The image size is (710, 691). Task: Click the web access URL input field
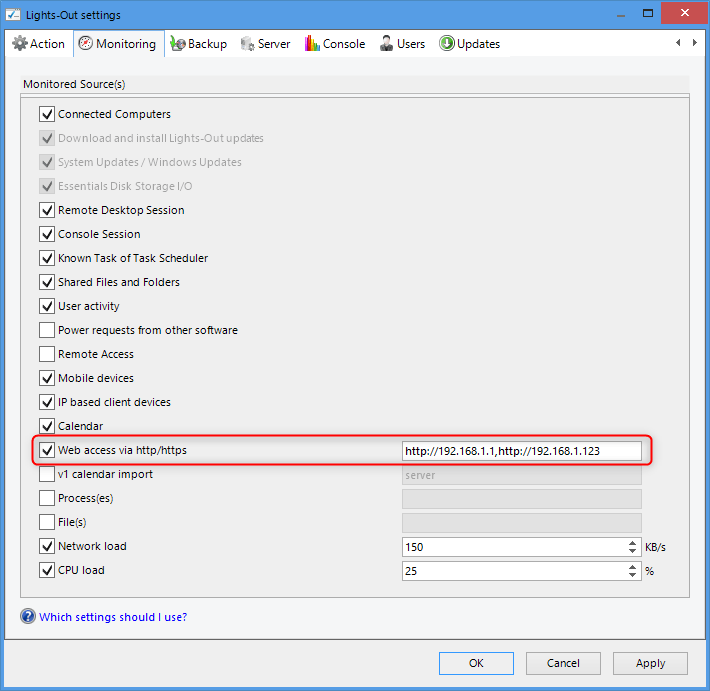522,451
